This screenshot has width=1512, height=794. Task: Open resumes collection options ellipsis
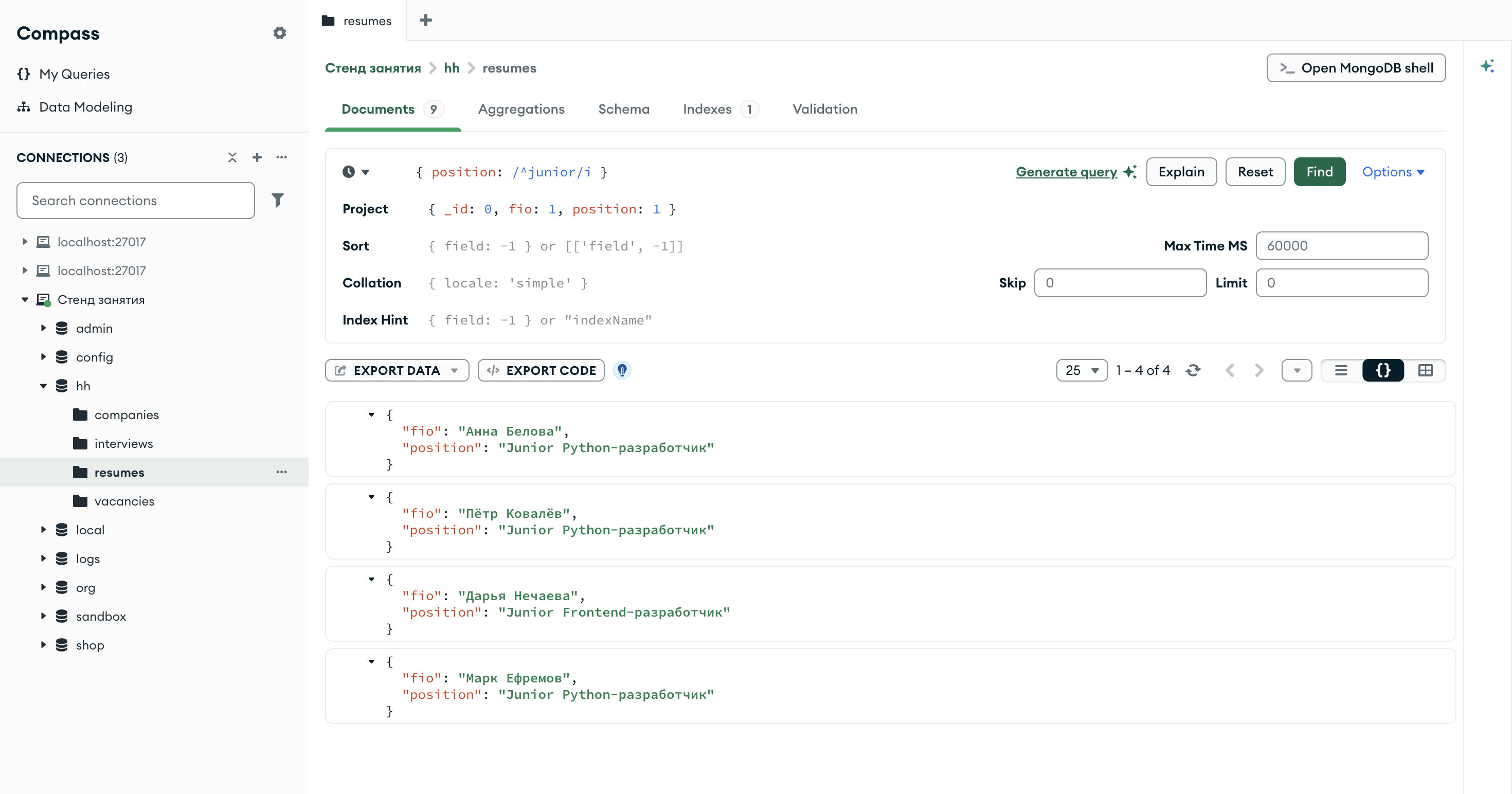pos(282,472)
